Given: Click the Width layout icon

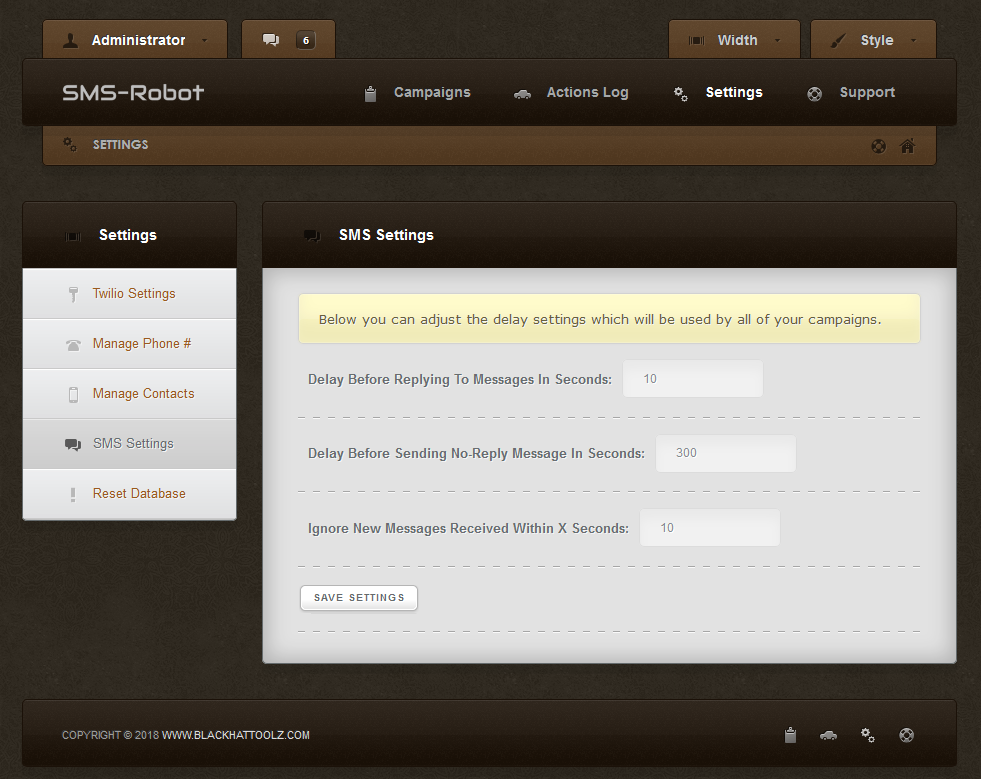Looking at the screenshot, I should (x=696, y=41).
